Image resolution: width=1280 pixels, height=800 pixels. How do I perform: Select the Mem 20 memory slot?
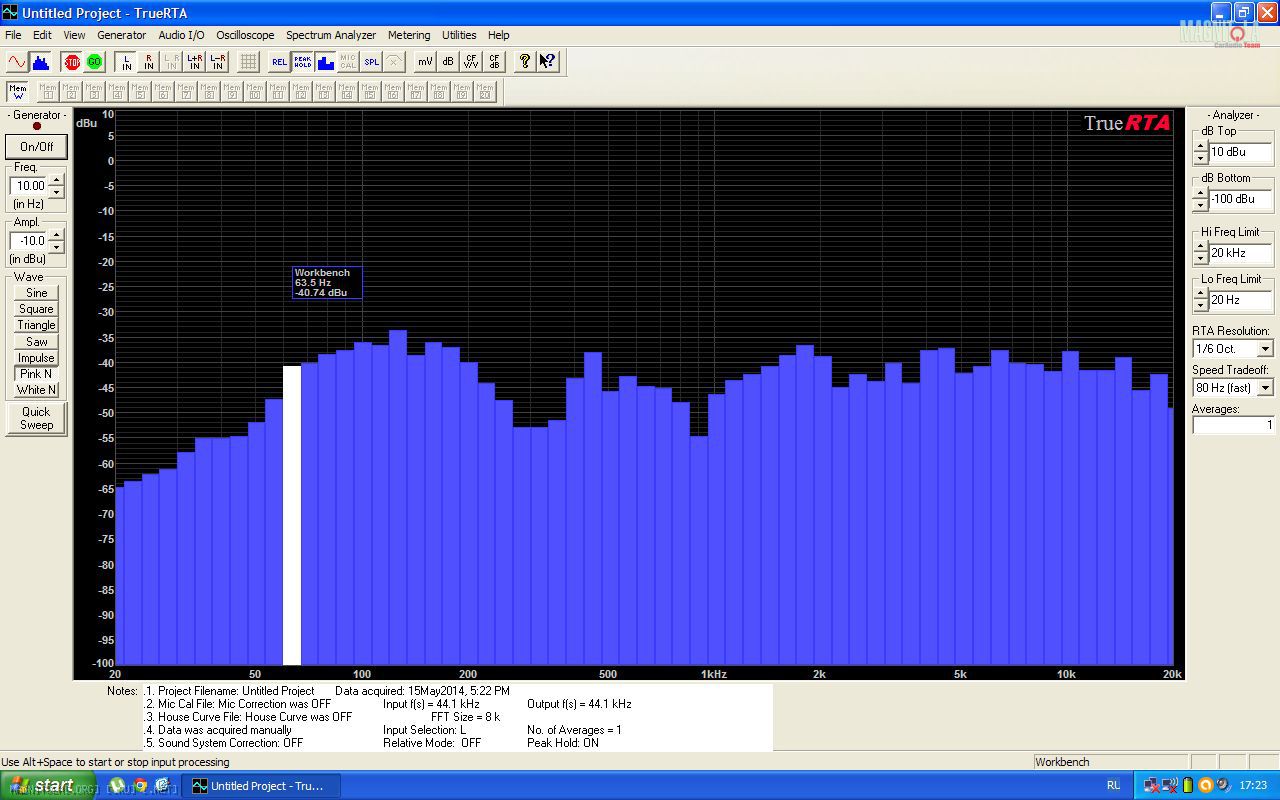(x=485, y=92)
